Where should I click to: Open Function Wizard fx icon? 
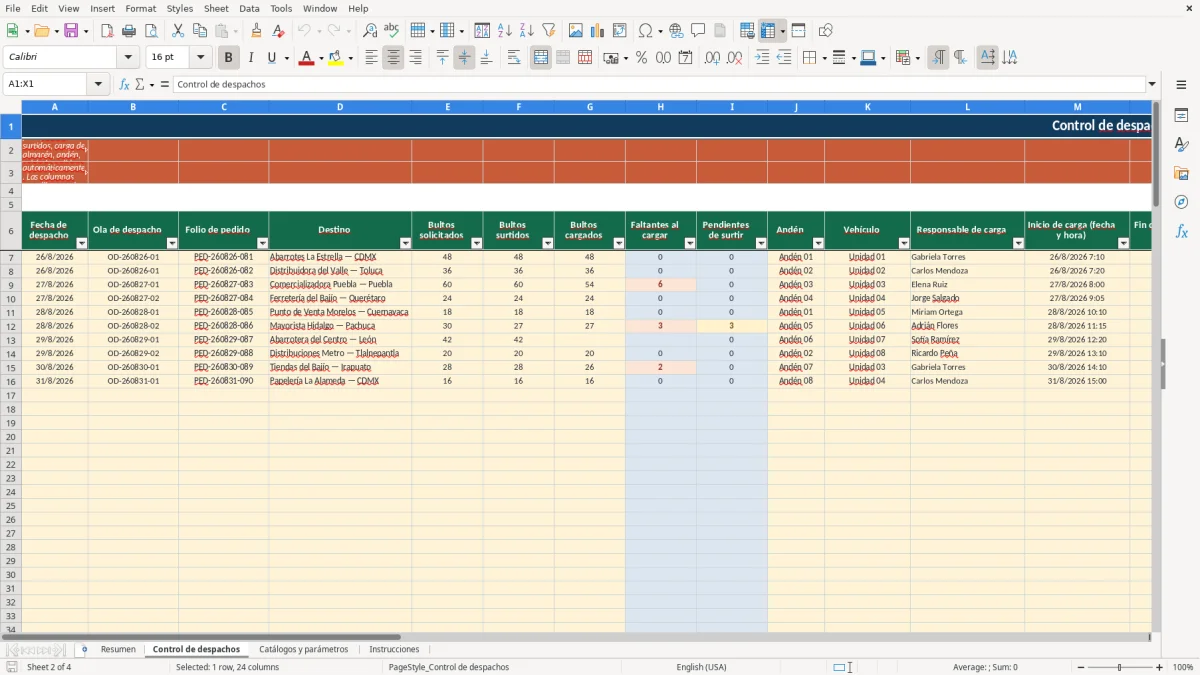click(124, 84)
